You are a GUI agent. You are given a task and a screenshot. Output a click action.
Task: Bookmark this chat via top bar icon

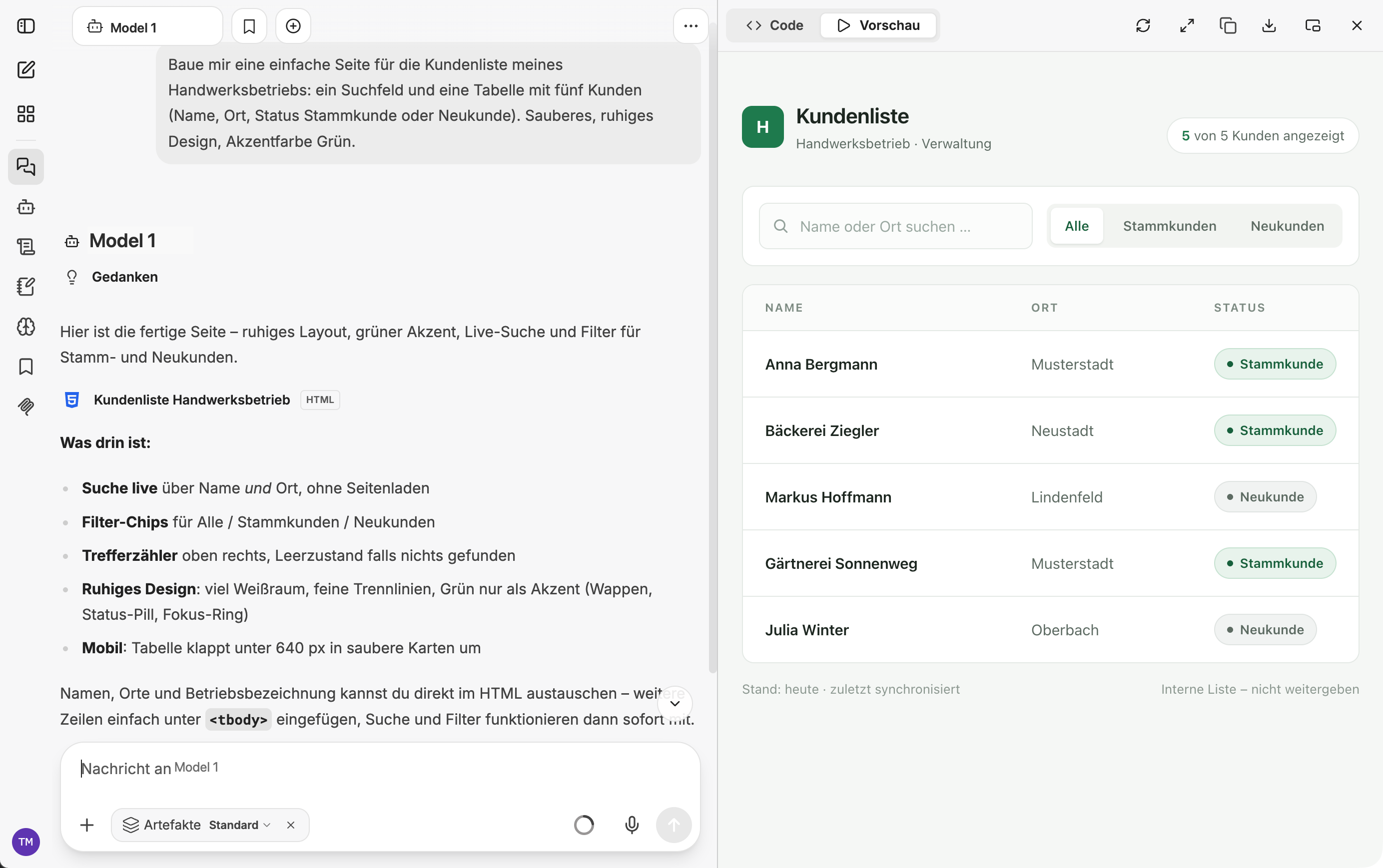[x=249, y=26]
